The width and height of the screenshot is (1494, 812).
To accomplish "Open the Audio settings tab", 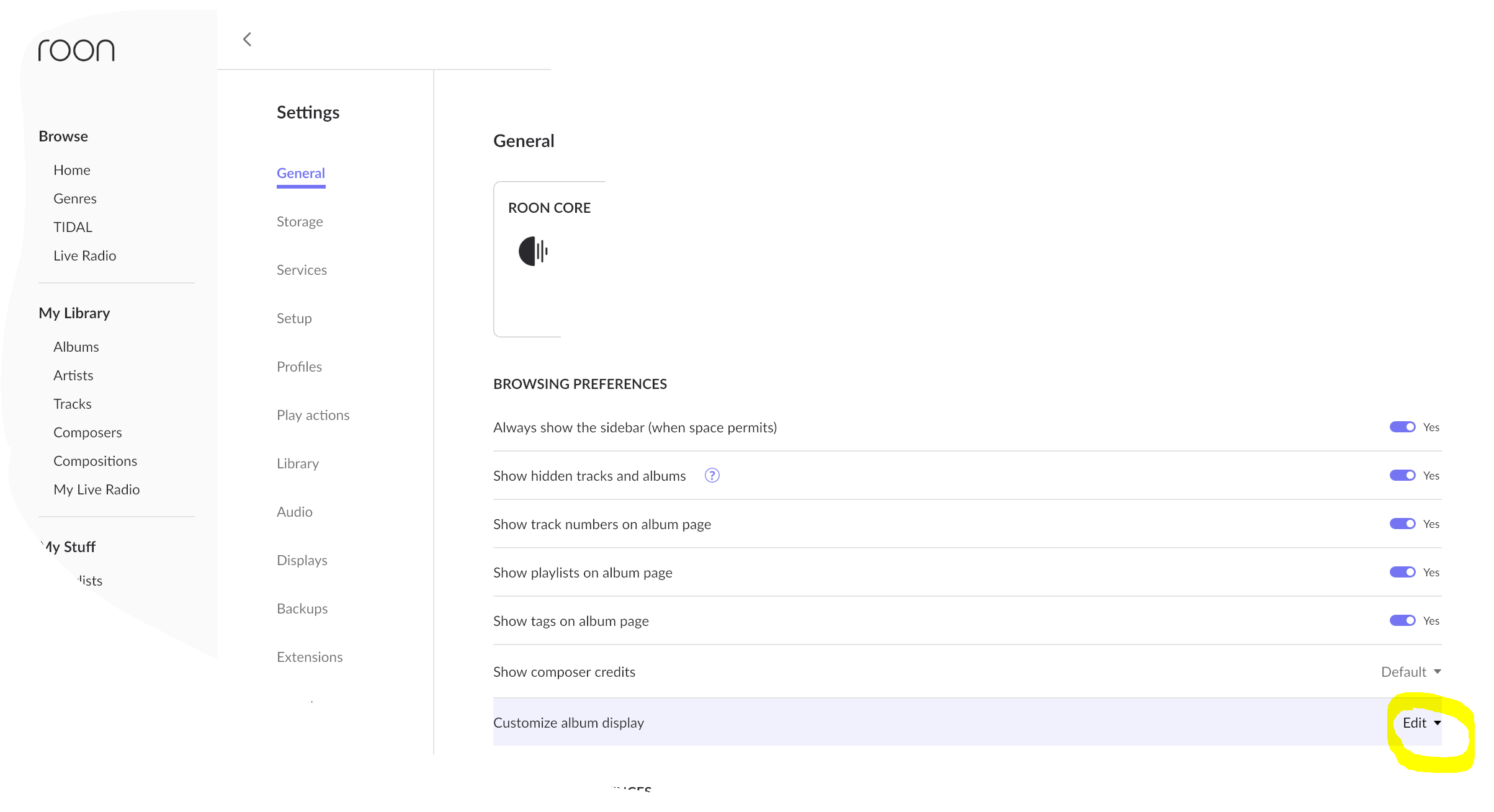I will click(x=295, y=512).
